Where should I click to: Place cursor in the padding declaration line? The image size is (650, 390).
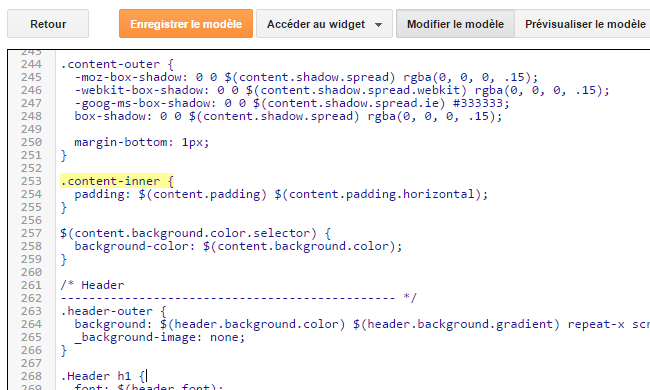click(x=281, y=194)
